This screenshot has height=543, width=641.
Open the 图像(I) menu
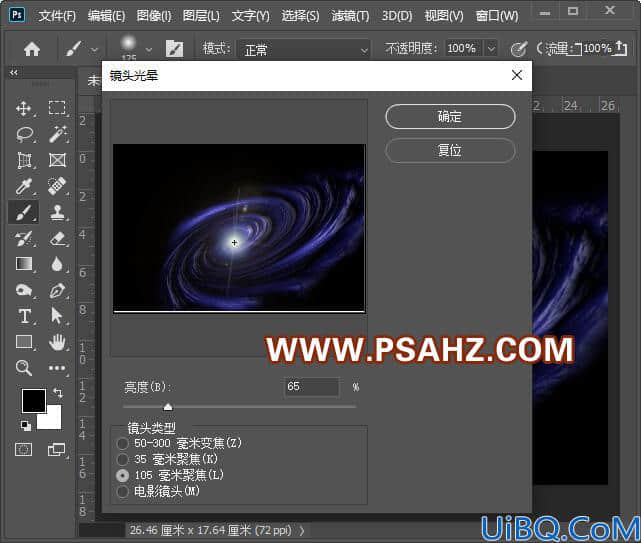click(x=154, y=16)
